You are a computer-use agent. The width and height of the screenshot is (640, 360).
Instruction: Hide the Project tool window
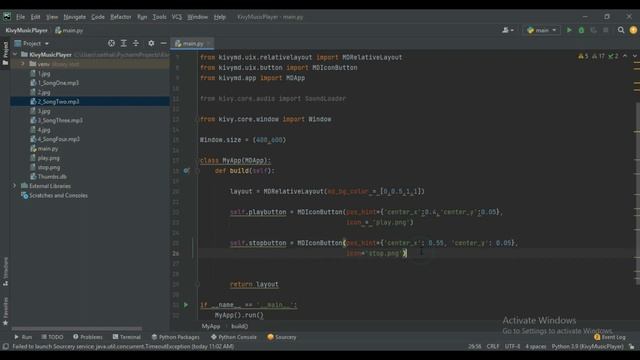tap(163, 43)
